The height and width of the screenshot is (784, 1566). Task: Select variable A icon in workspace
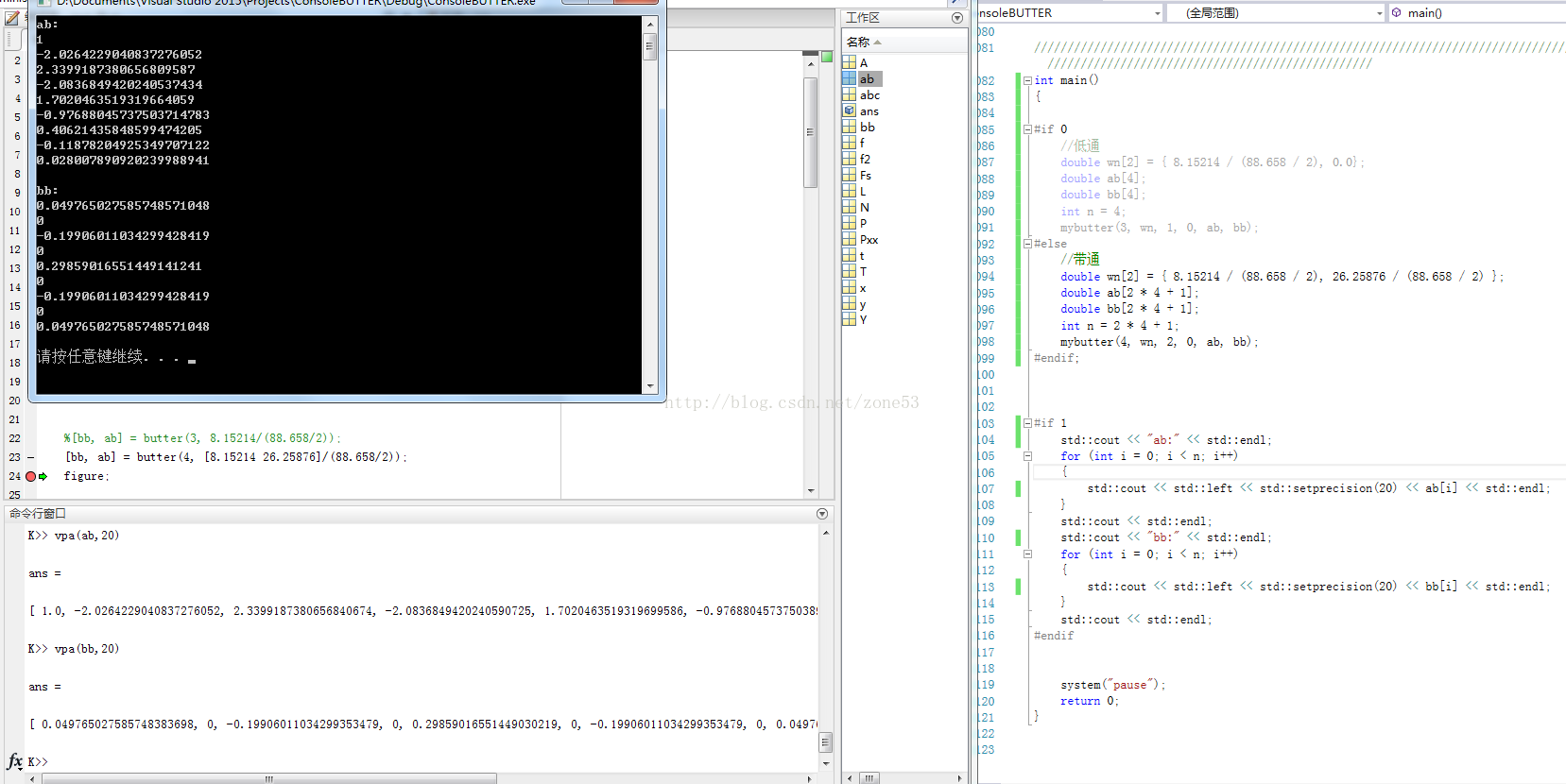(x=850, y=62)
